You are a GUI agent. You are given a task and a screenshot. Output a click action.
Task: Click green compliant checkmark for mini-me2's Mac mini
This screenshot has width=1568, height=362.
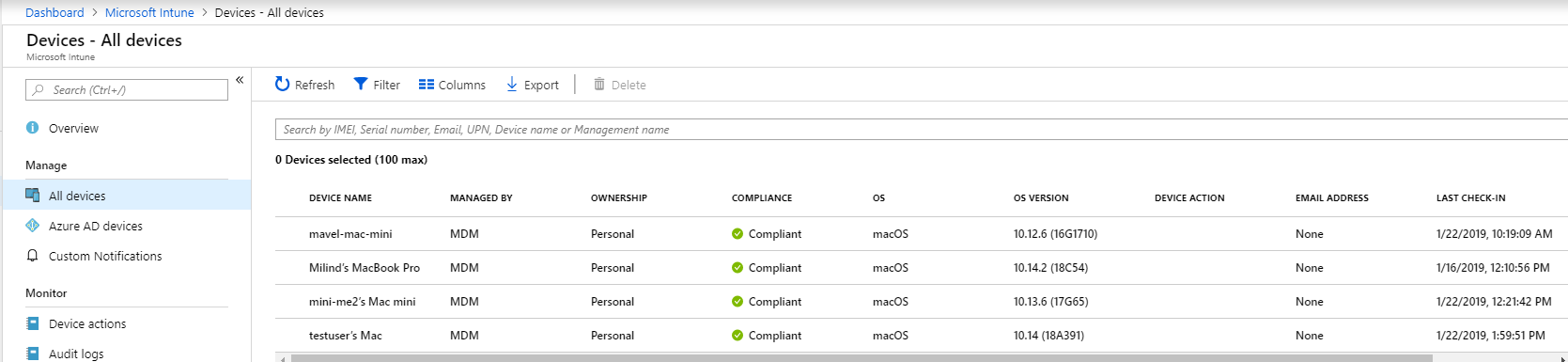point(737,302)
